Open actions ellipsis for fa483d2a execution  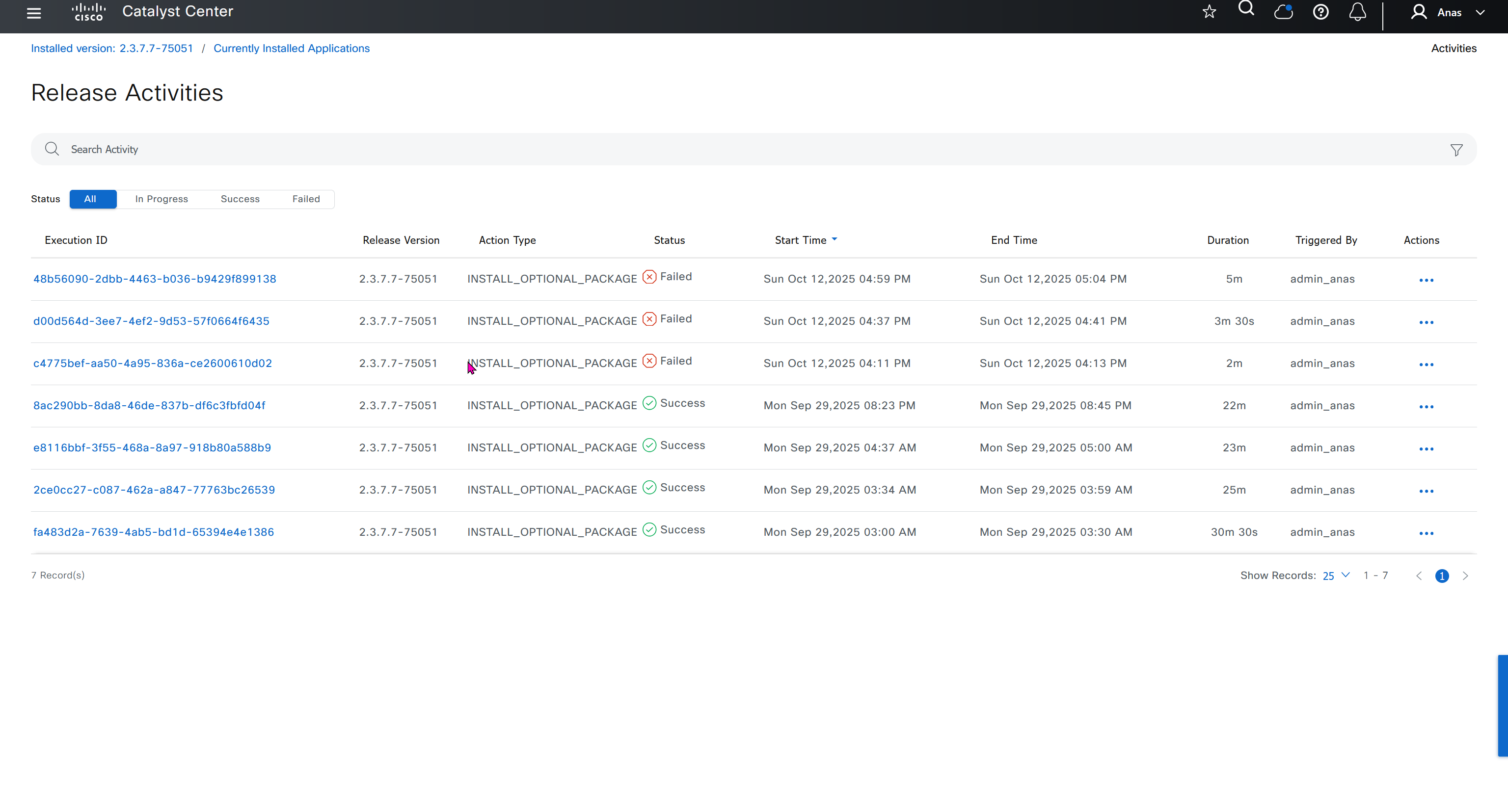1426,533
